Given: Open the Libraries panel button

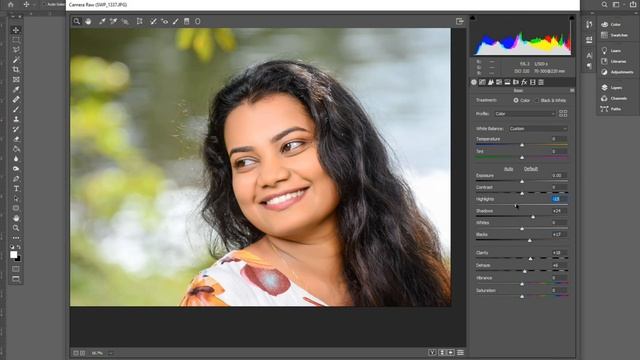Looking at the screenshot, I should pos(613,61).
